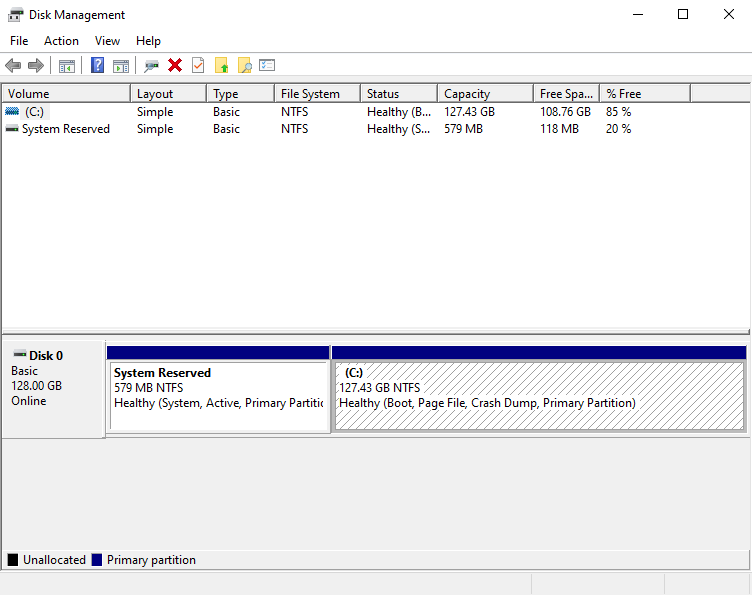
Task: Click Healthy (B... status cell
Action: (x=399, y=112)
